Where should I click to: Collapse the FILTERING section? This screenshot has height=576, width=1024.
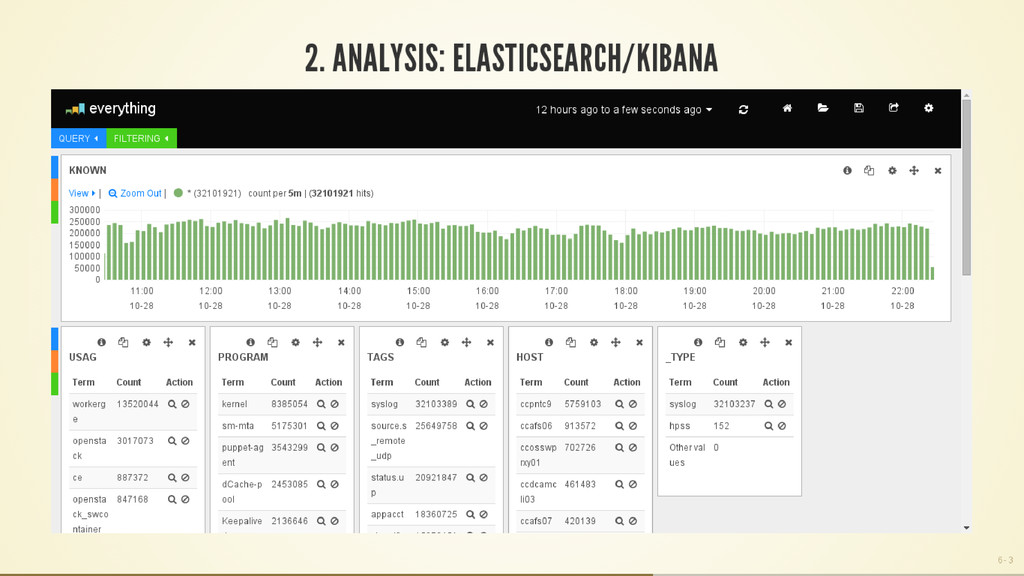(142, 138)
